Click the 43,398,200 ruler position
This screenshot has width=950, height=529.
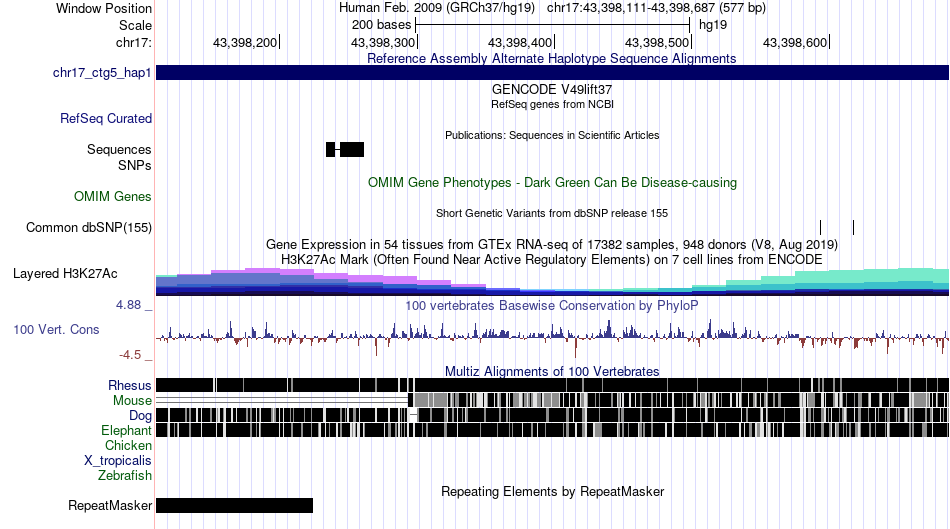[x=245, y=42]
